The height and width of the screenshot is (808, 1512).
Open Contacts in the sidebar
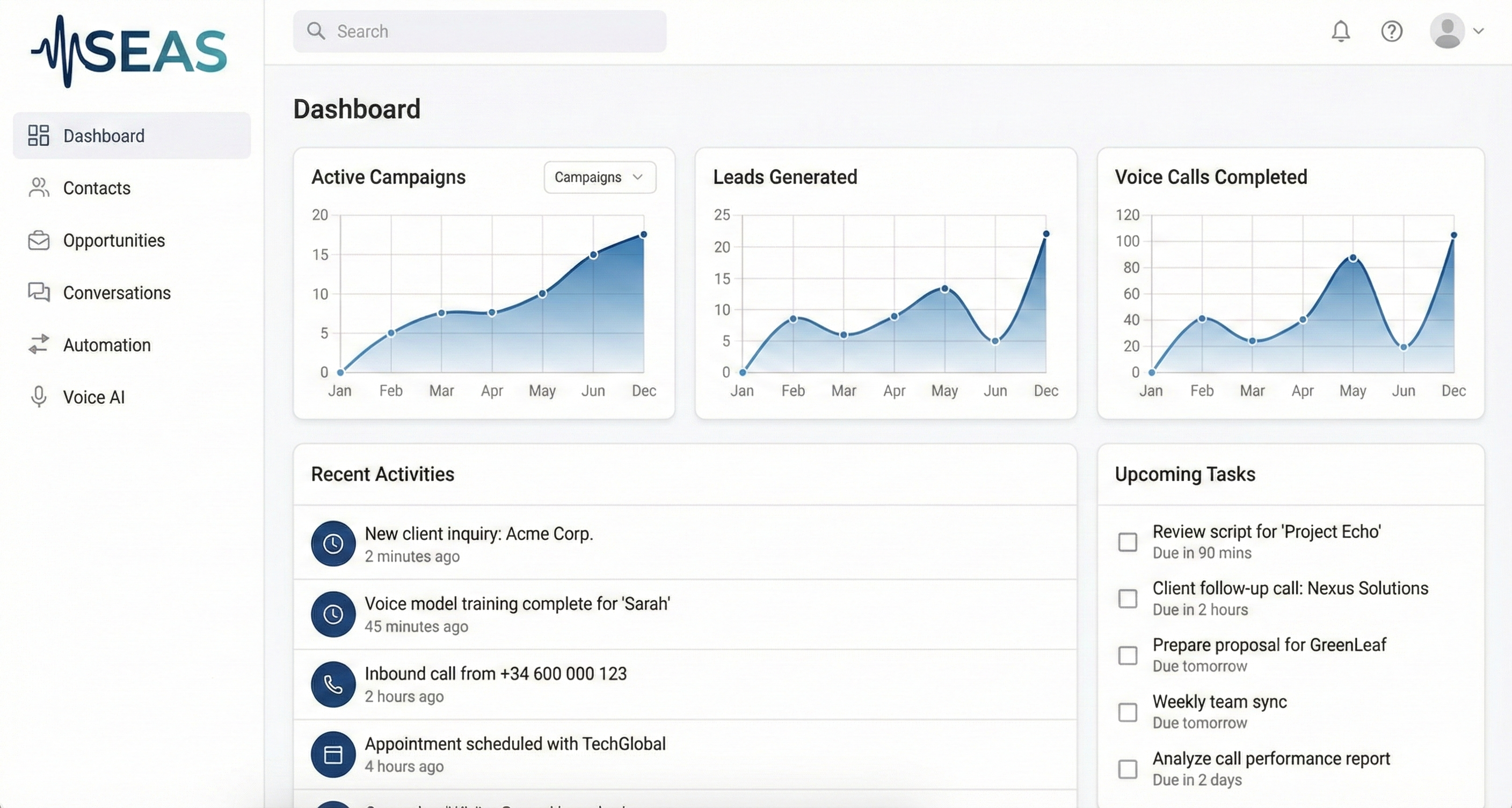tap(97, 188)
